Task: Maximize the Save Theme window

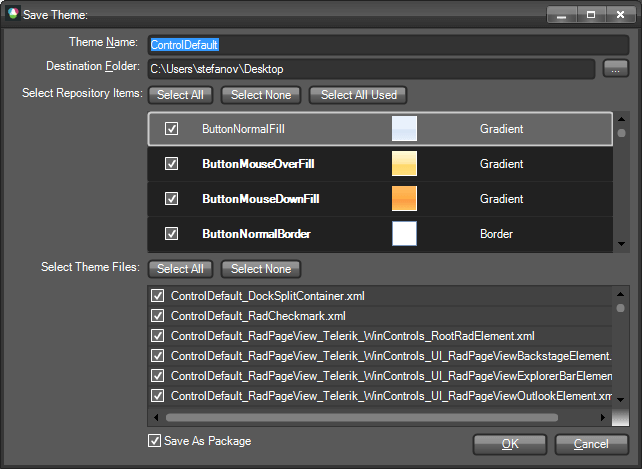Action: pos(591,15)
